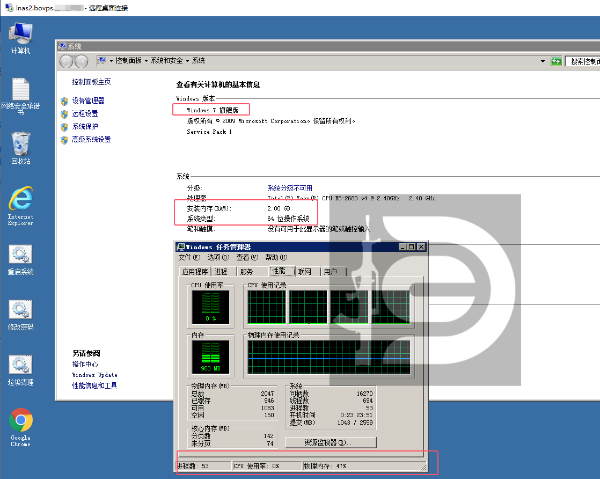Switch to the 应用程序 tab
This screenshot has height=479, width=600.
click(x=195, y=272)
